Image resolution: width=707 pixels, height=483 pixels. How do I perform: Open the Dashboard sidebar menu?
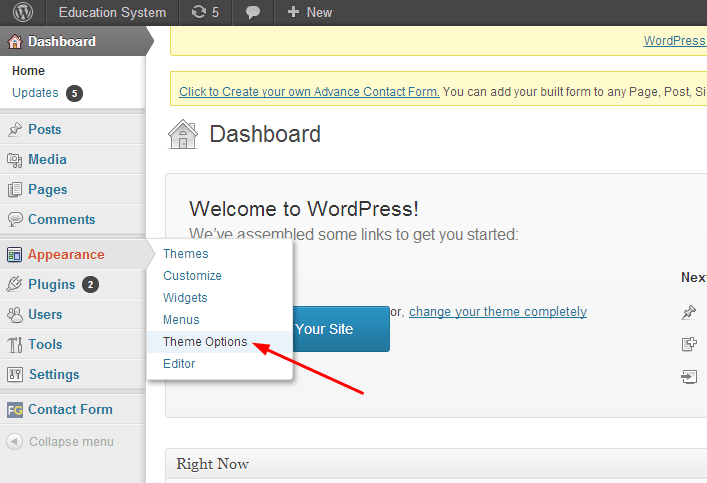click(73, 41)
